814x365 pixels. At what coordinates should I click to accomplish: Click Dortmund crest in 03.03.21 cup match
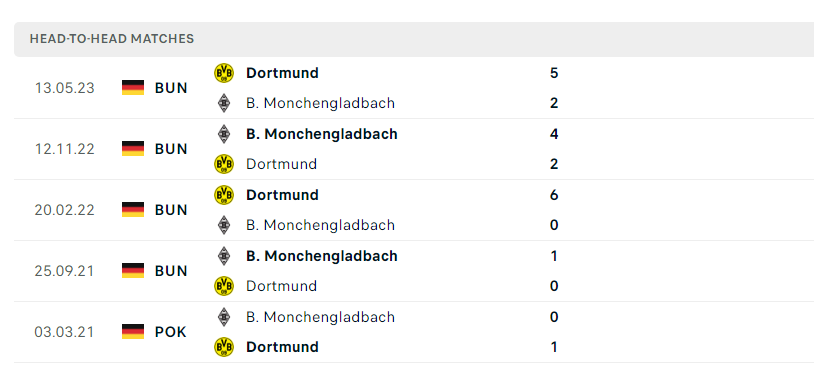tap(224, 347)
